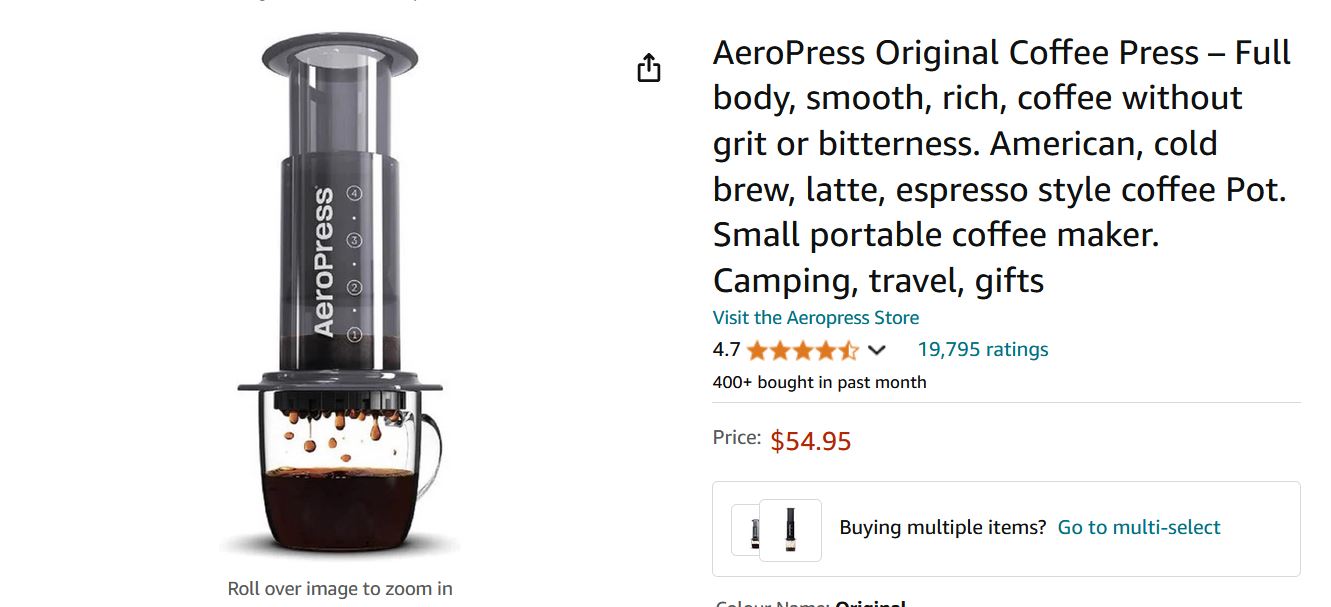The image size is (1331, 607).
Task: Expand the rating breakdown chevron
Action: coord(877,350)
